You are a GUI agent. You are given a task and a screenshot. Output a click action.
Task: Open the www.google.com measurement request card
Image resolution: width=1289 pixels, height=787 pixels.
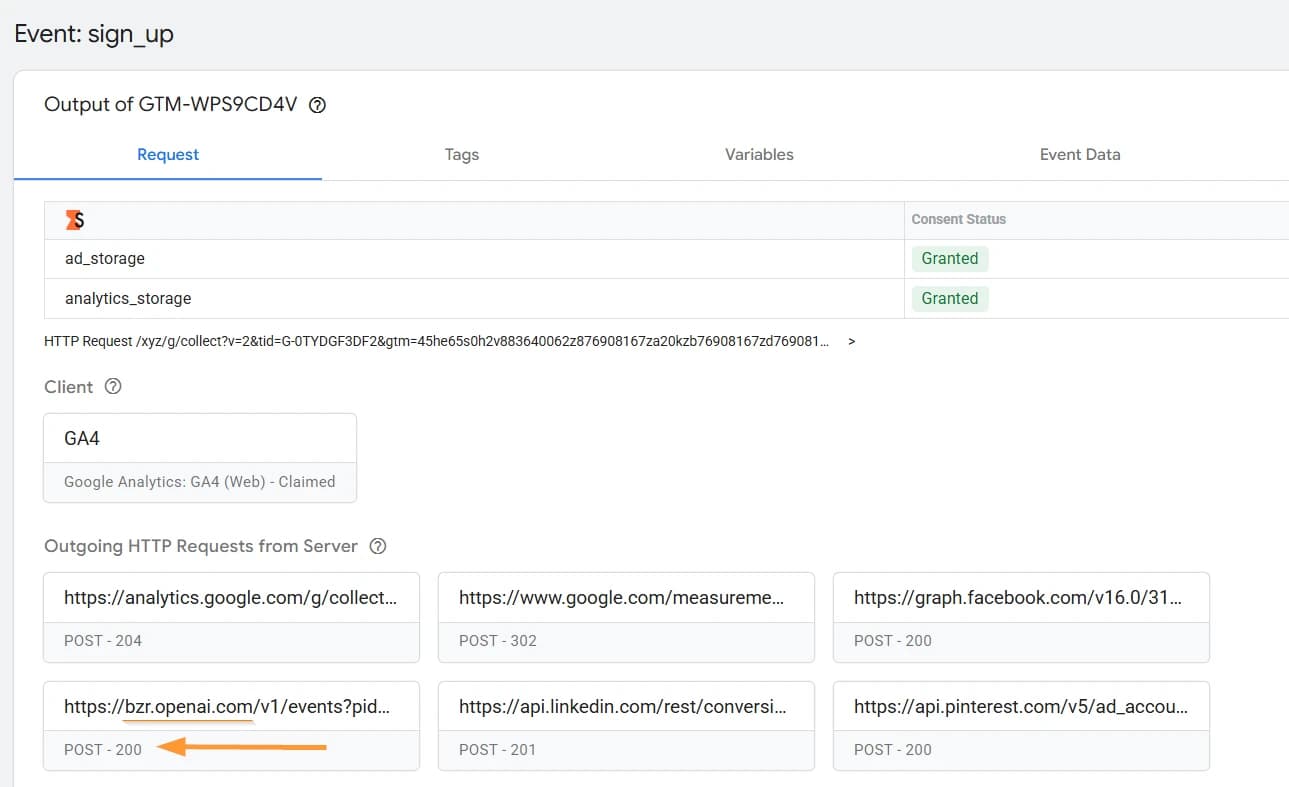[626, 617]
